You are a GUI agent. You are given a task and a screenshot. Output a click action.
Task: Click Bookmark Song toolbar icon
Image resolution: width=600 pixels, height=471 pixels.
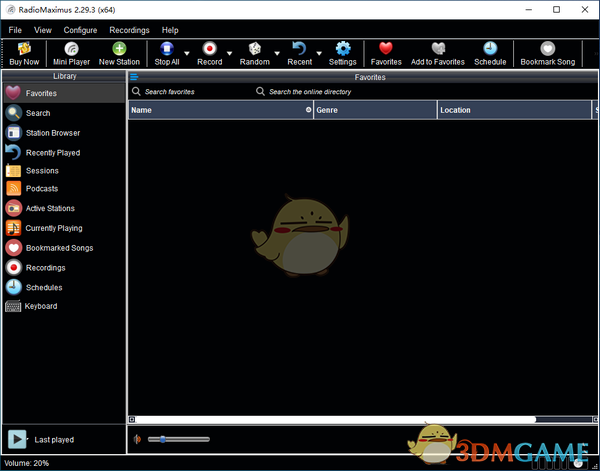click(548, 54)
